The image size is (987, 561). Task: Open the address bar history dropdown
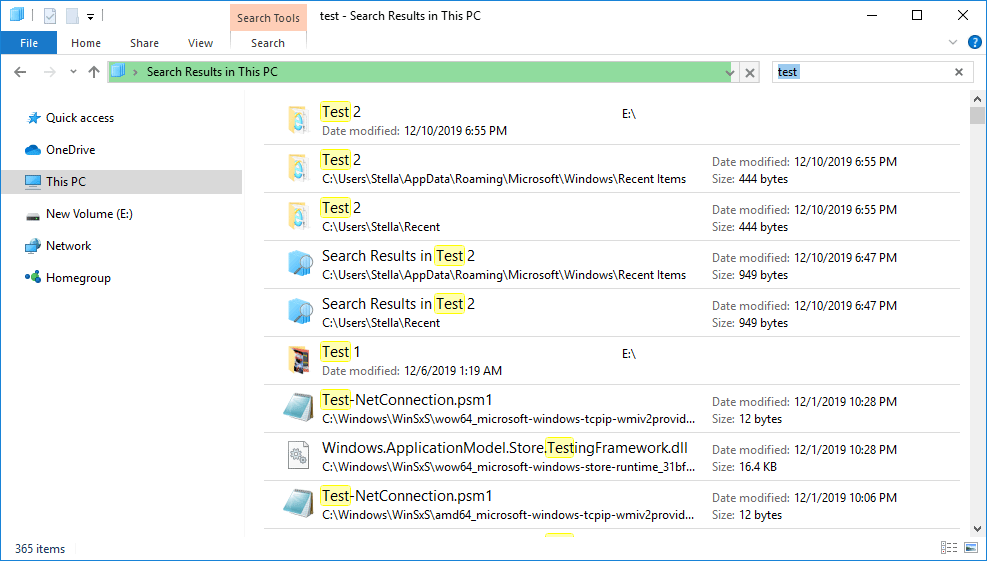[x=730, y=72]
